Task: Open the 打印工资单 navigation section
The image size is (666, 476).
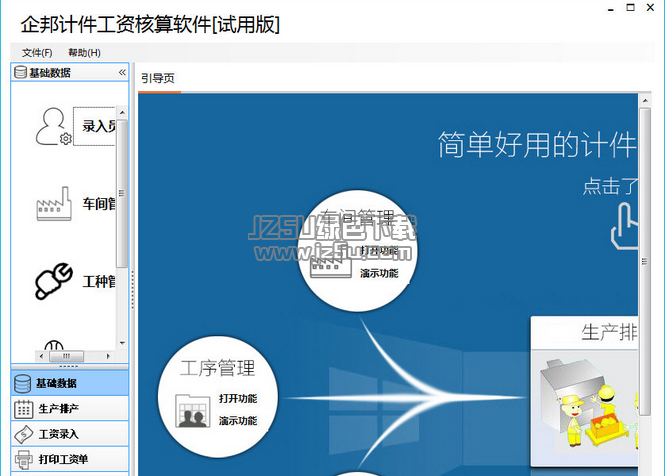Action: coord(70,459)
